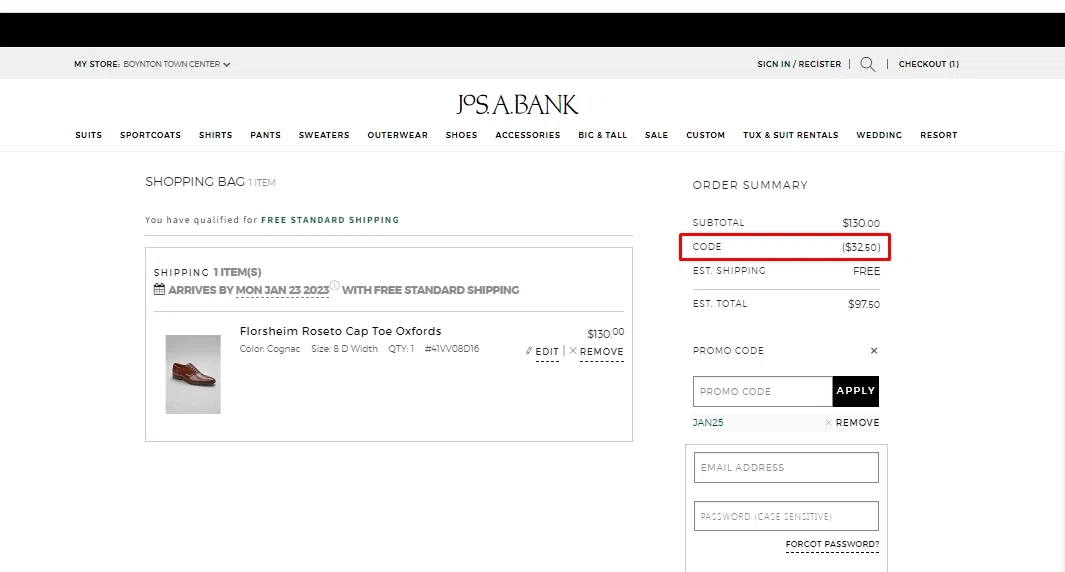
Task: Click the item number #41VV08D16
Action: pos(452,348)
